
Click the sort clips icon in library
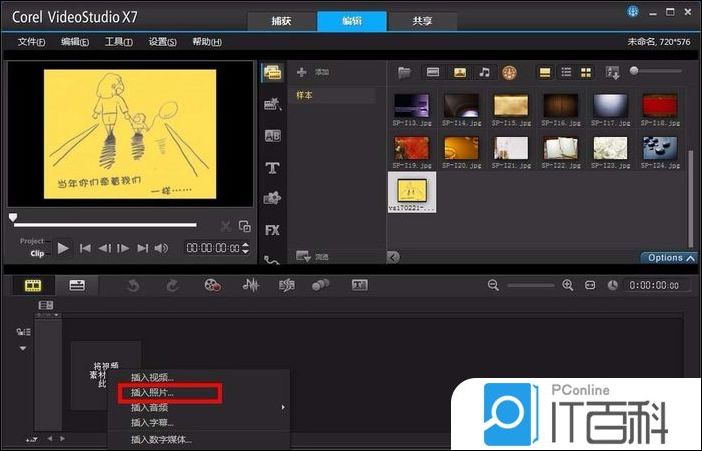click(x=612, y=72)
